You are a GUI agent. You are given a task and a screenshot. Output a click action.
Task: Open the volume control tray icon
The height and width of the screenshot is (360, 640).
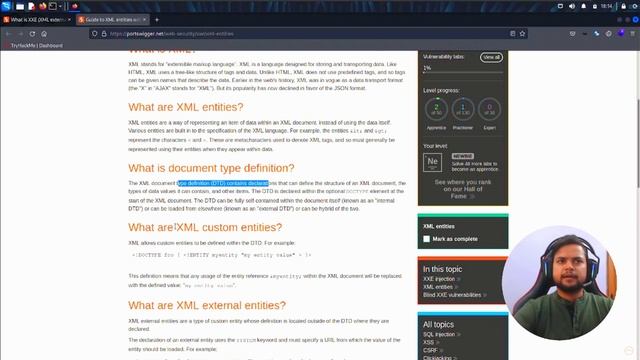572,6
